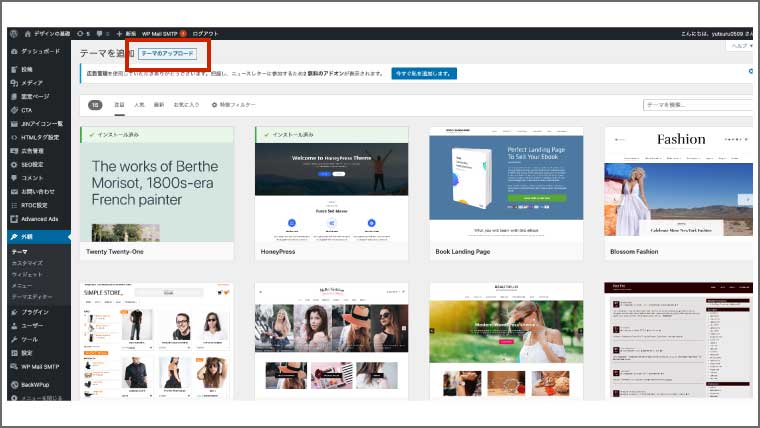Open the user greeting account menu

[x=717, y=33]
